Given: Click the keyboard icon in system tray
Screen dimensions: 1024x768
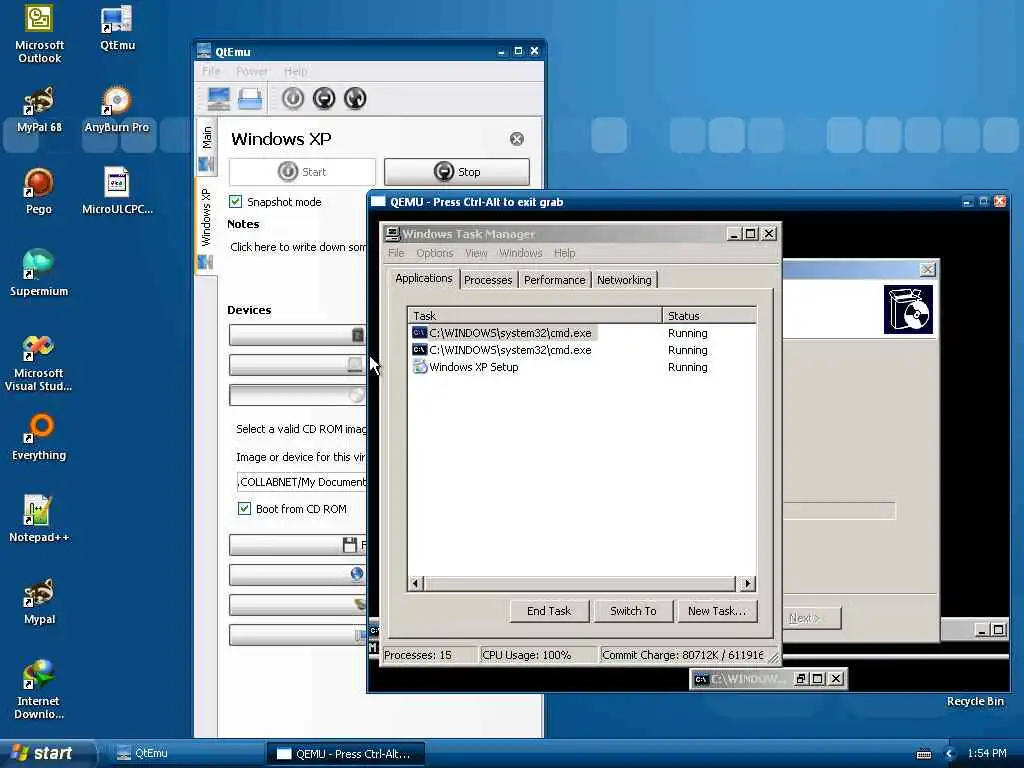Looking at the screenshot, I should pos(924,754).
